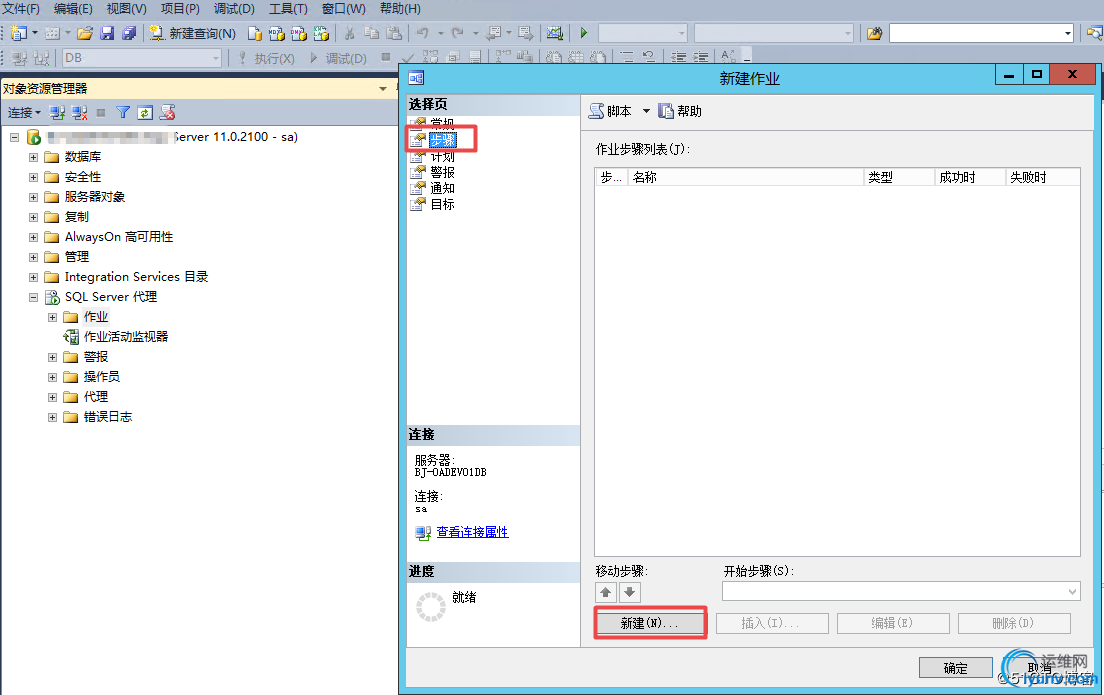This screenshot has height=695, width=1104.
Task: Expand the 复制 folder
Action: click(33, 217)
